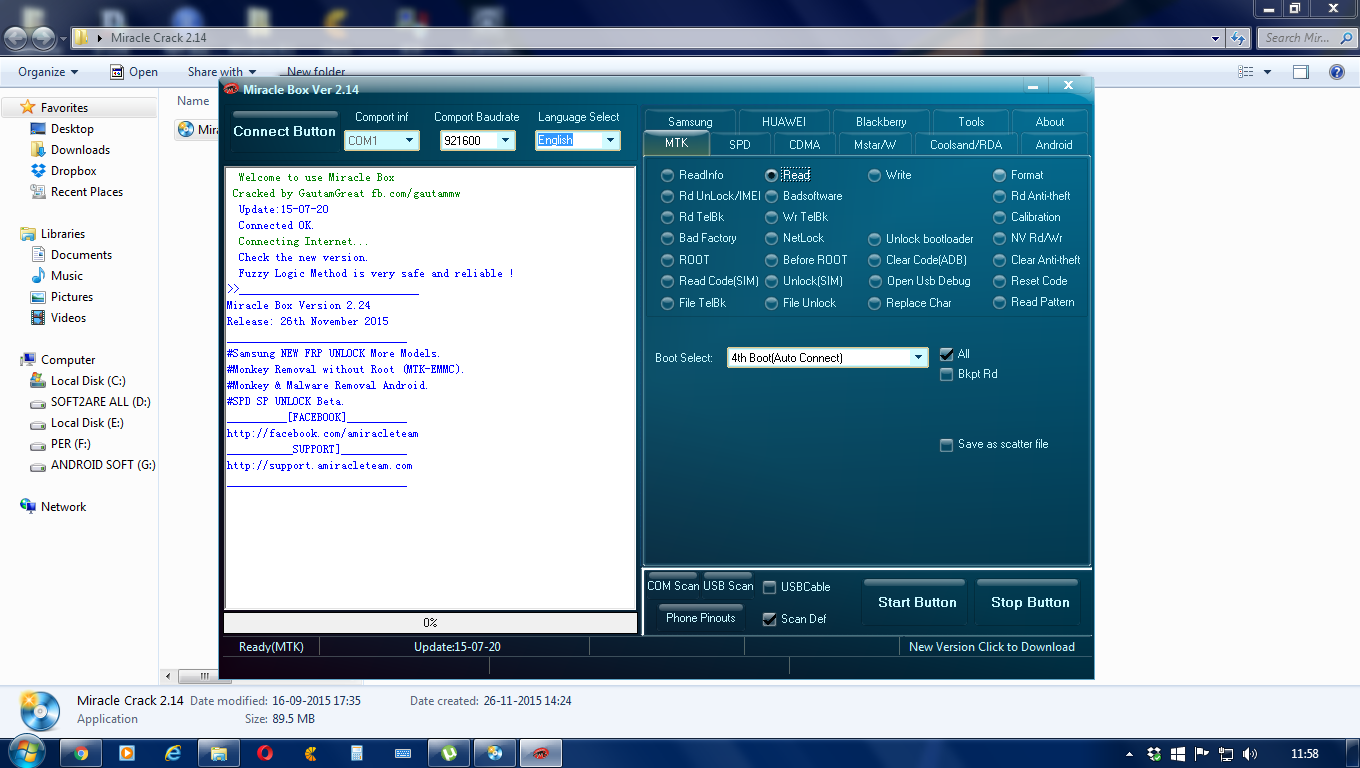The height and width of the screenshot is (768, 1360).
Task: Switch to the Coolsand/RDA tab
Action: pos(966,145)
